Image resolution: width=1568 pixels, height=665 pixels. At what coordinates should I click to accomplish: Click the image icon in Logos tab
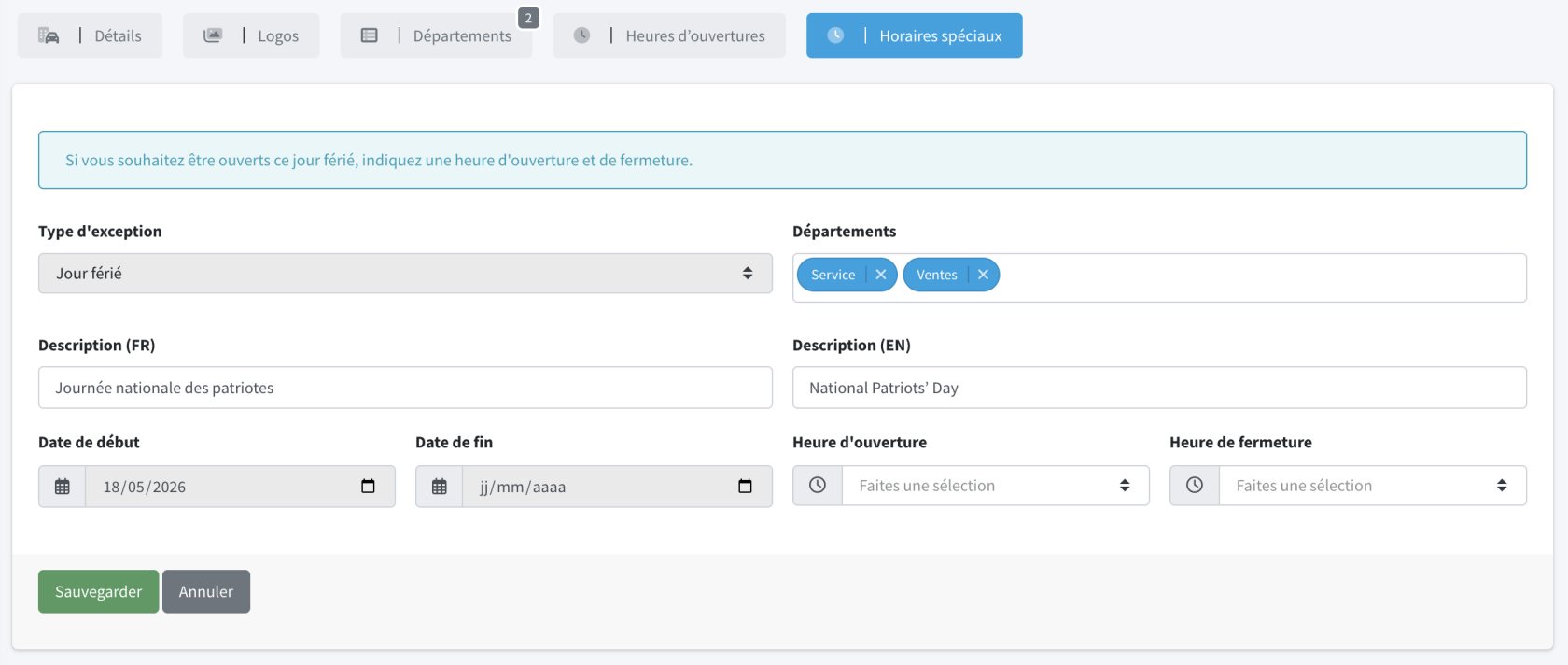pos(213,35)
